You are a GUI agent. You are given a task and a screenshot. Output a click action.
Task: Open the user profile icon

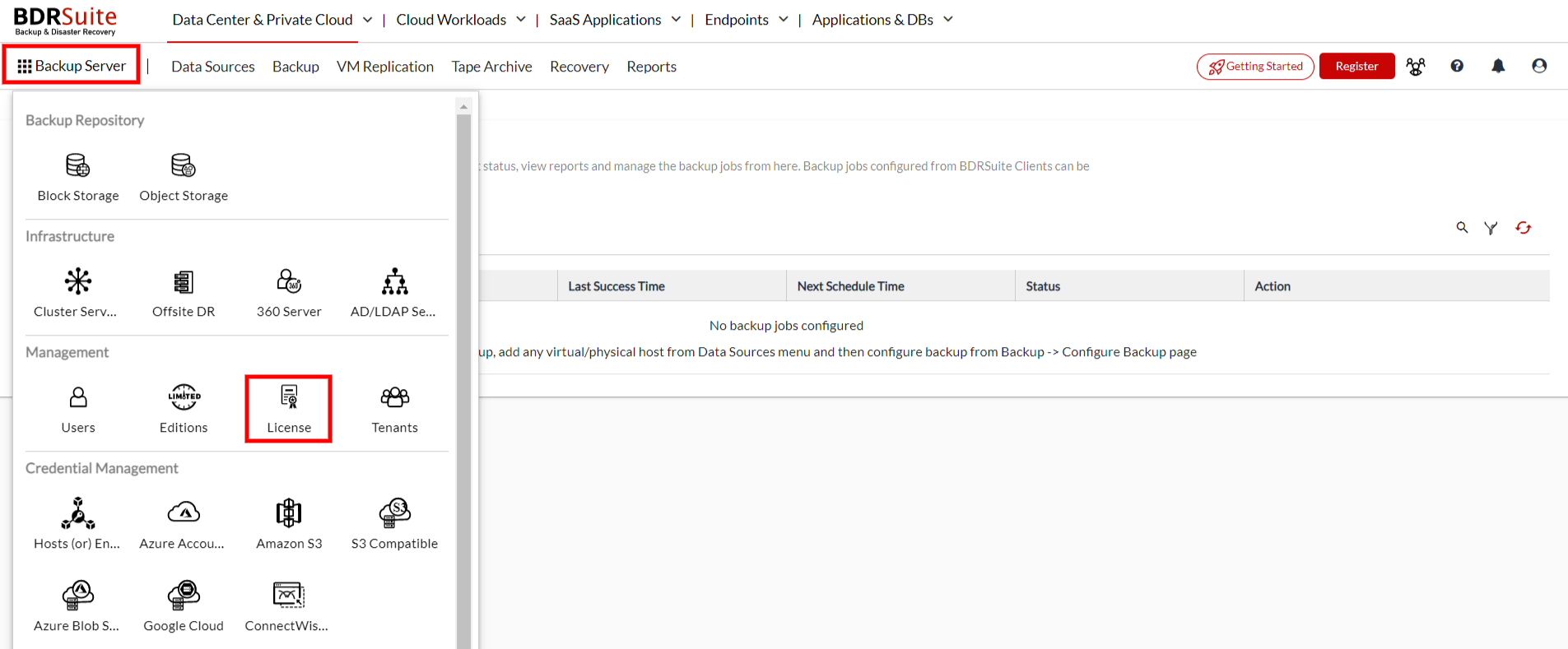point(1539,66)
